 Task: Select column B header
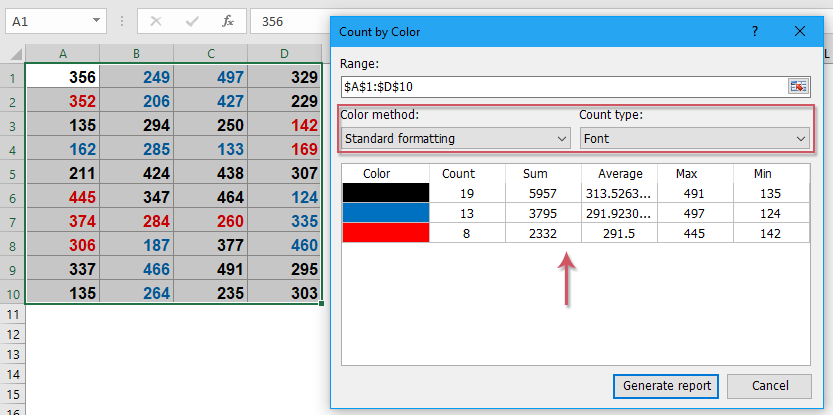137,54
